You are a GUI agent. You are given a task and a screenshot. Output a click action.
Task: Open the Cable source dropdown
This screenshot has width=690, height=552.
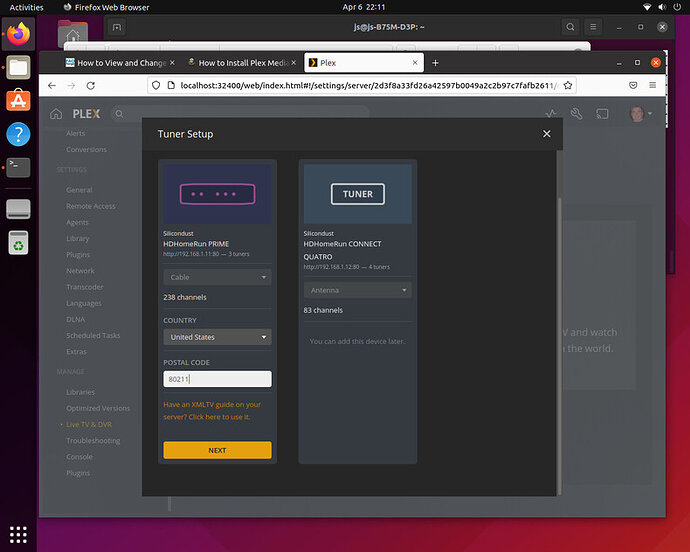coord(217,277)
